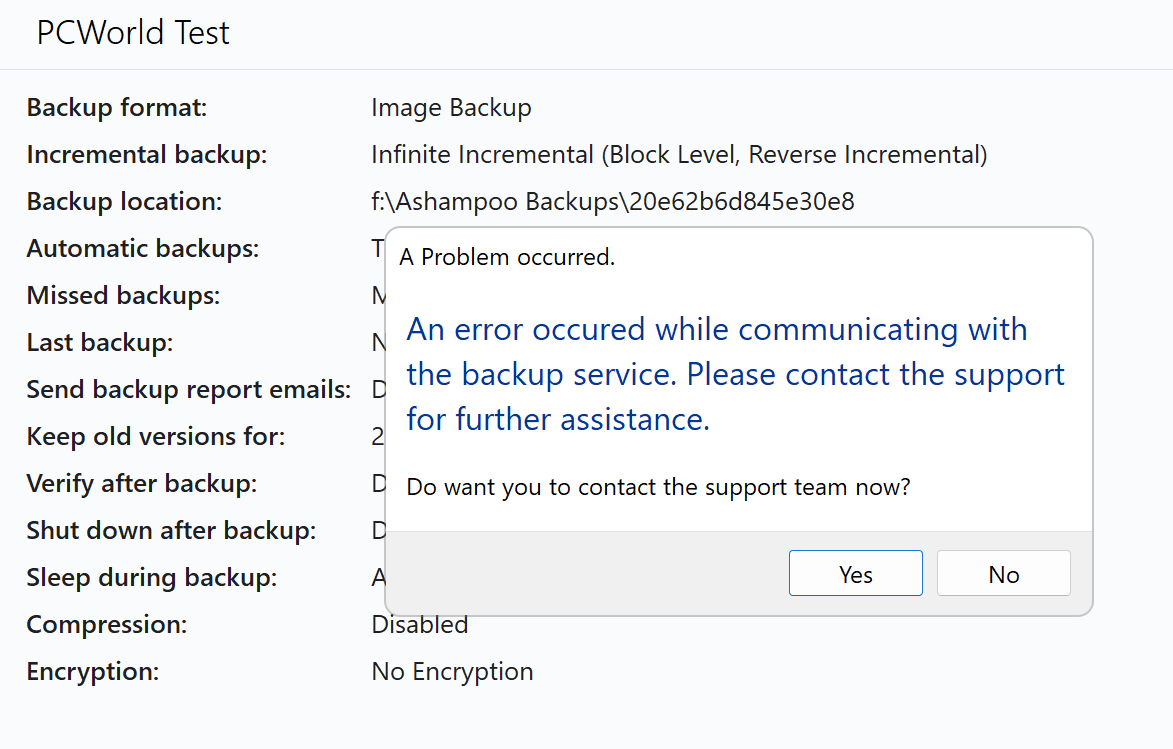Click the 'No Encryption' value
This screenshot has width=1173, height=749.
click(x=452, y=671)
